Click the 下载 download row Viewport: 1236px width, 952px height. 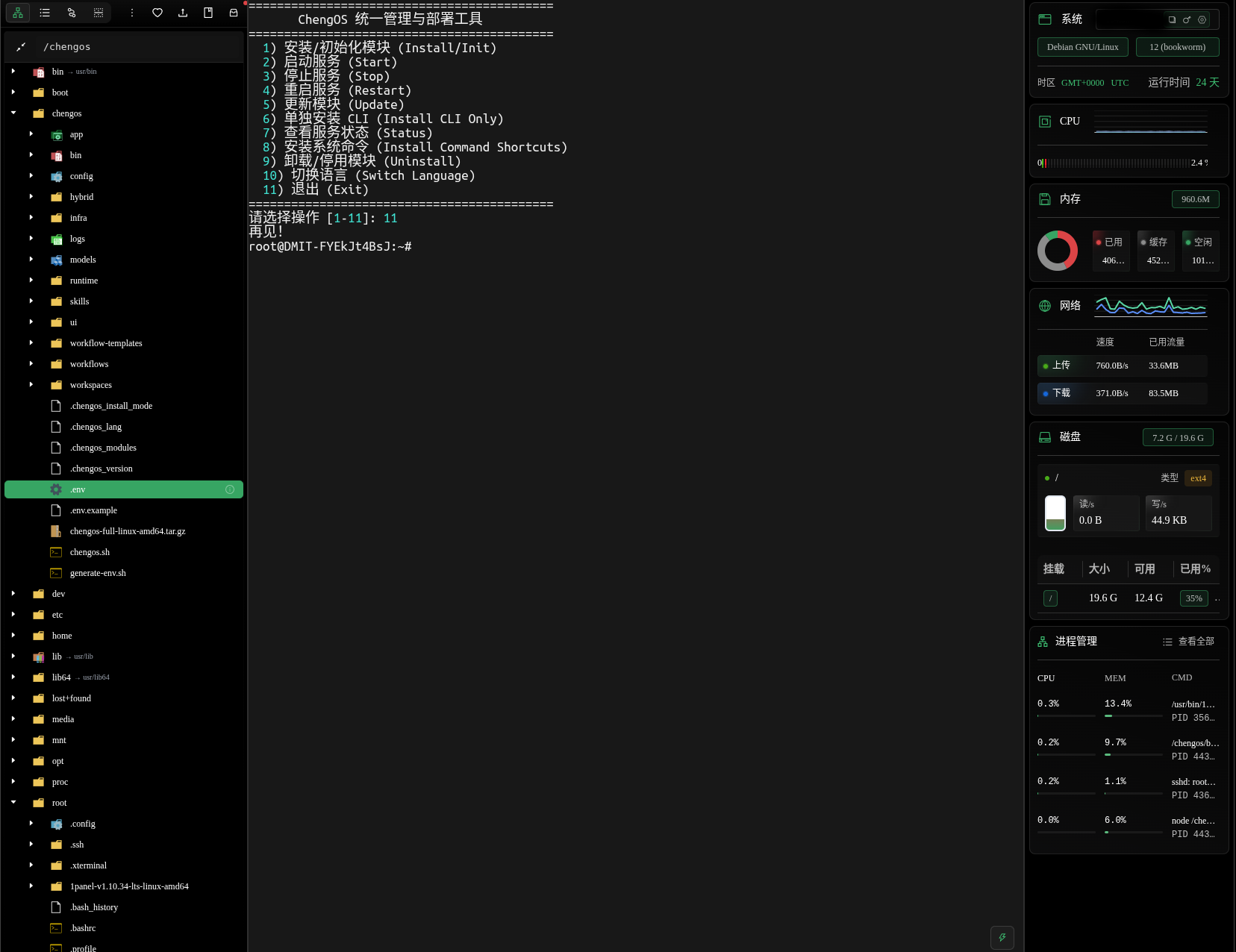tap(1123, 393)
